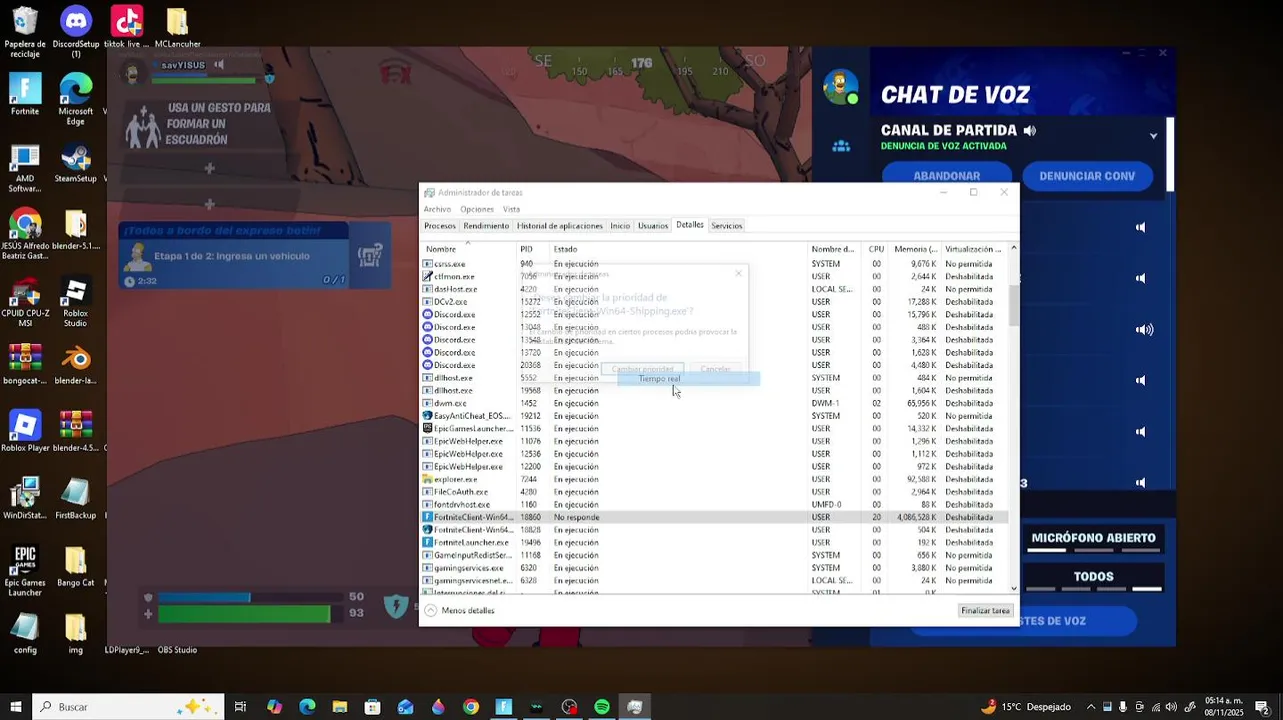Click the Finalizar tarea button

[985, 610]
